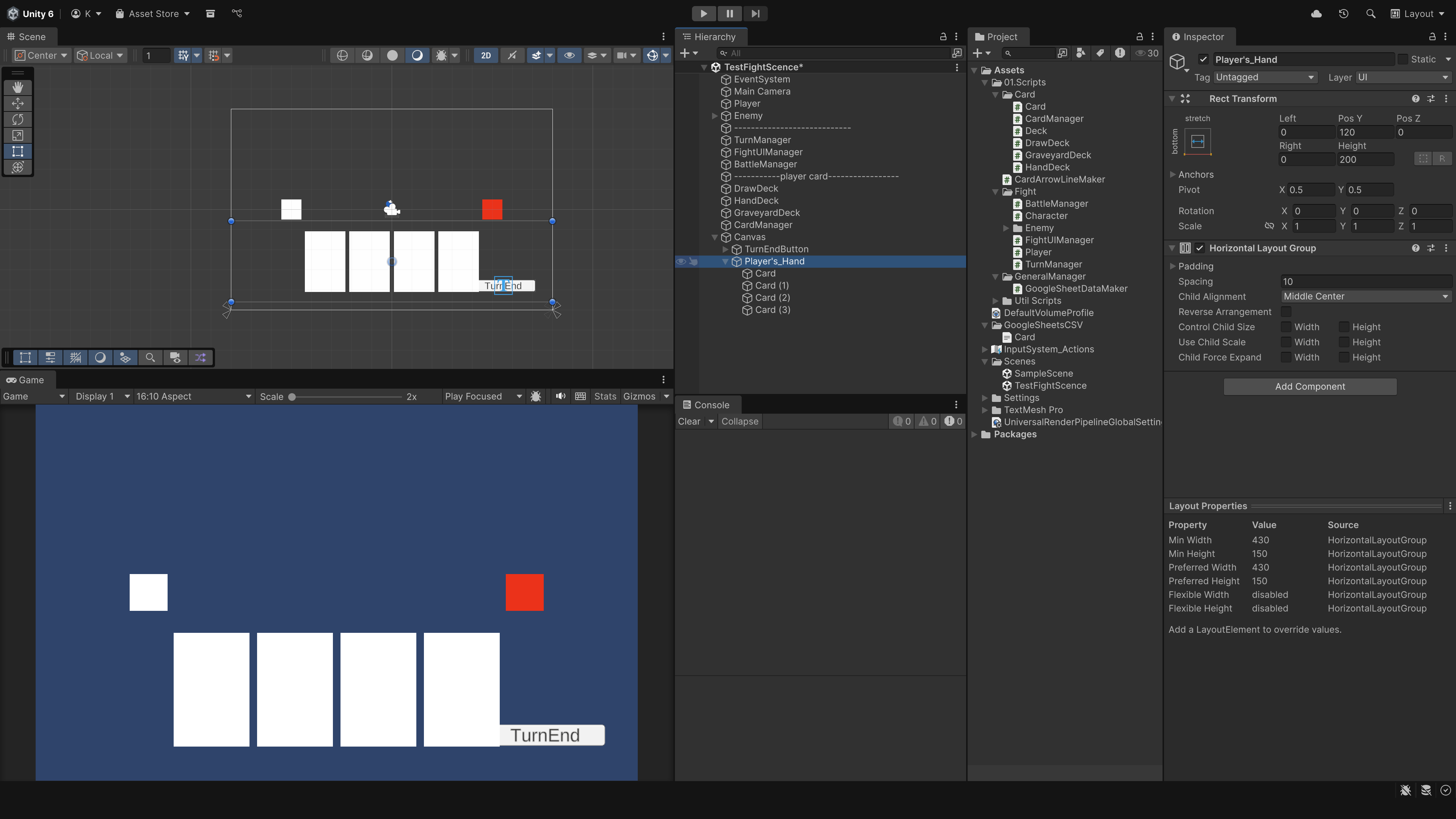This screenshot has width=1456, height=819.
Task: Click the Add Component button
Action: [1310, 387]
